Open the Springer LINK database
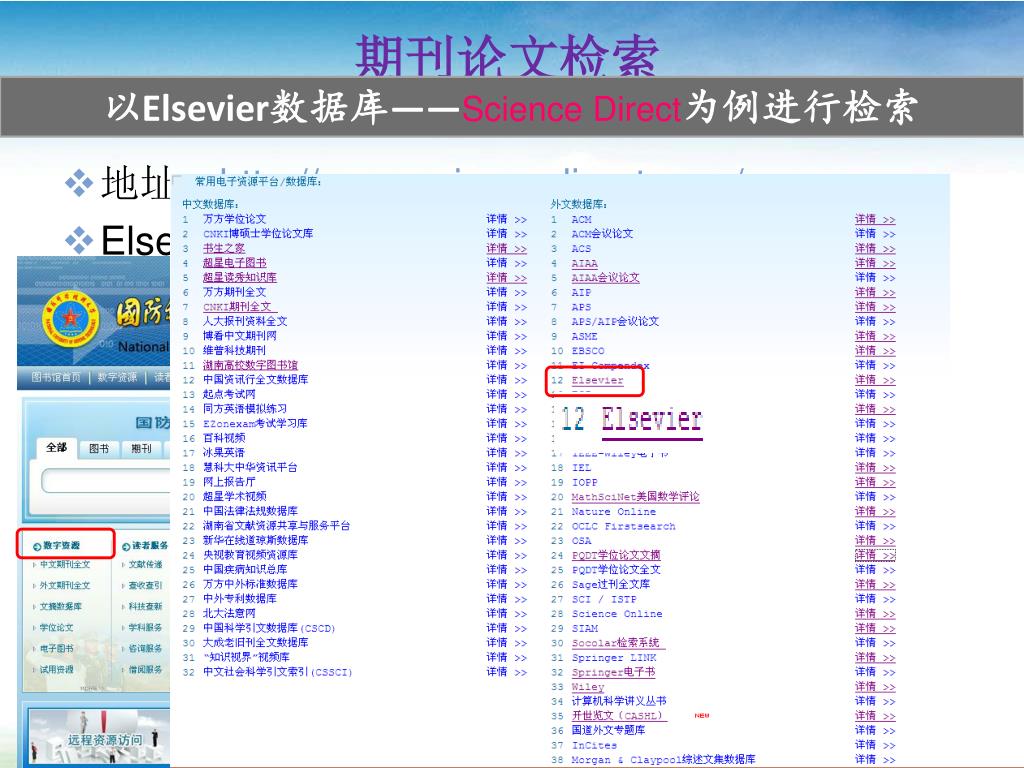The height and width of the screenshot is (768, 1024). [x=614, y=658]
